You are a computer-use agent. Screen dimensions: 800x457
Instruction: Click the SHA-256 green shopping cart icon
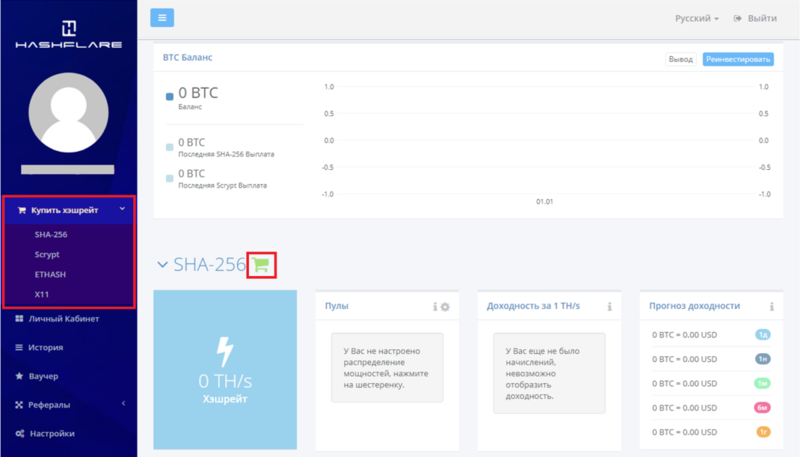click(x=261, y=265)
